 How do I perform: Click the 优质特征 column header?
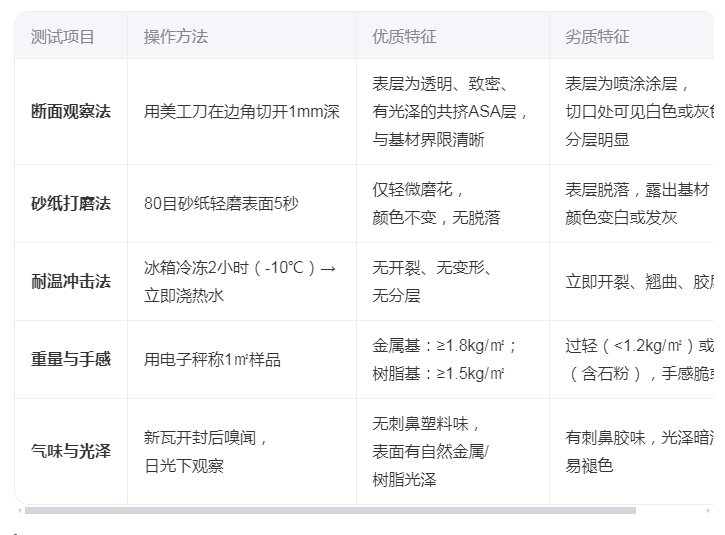click(404, 37)
